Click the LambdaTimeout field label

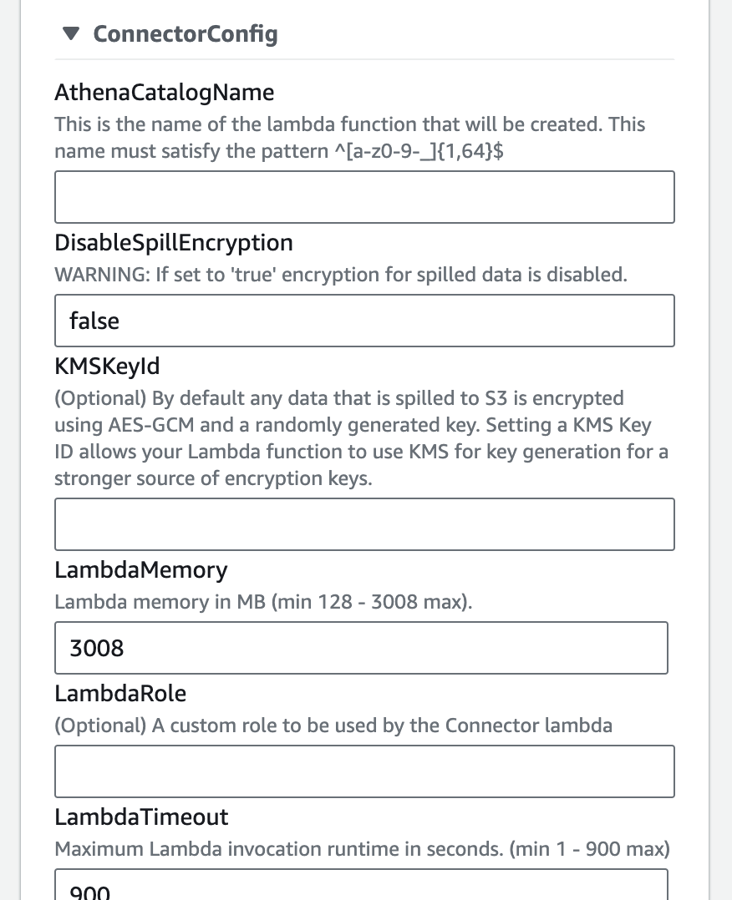141,817
